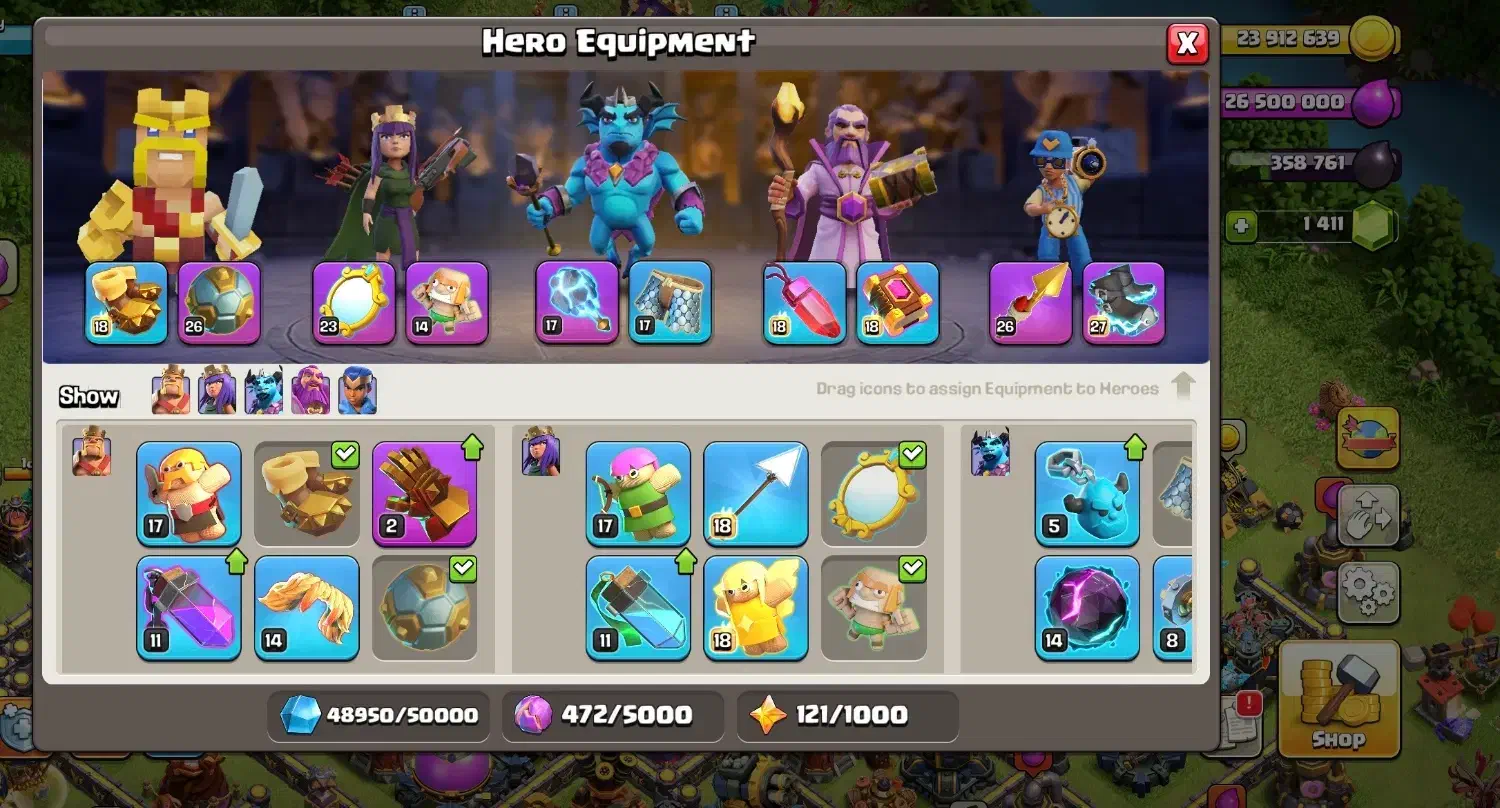Open the Shop with hammer icon
The height and width of the screenshot is (808, 1500).
pos(1338,699)
